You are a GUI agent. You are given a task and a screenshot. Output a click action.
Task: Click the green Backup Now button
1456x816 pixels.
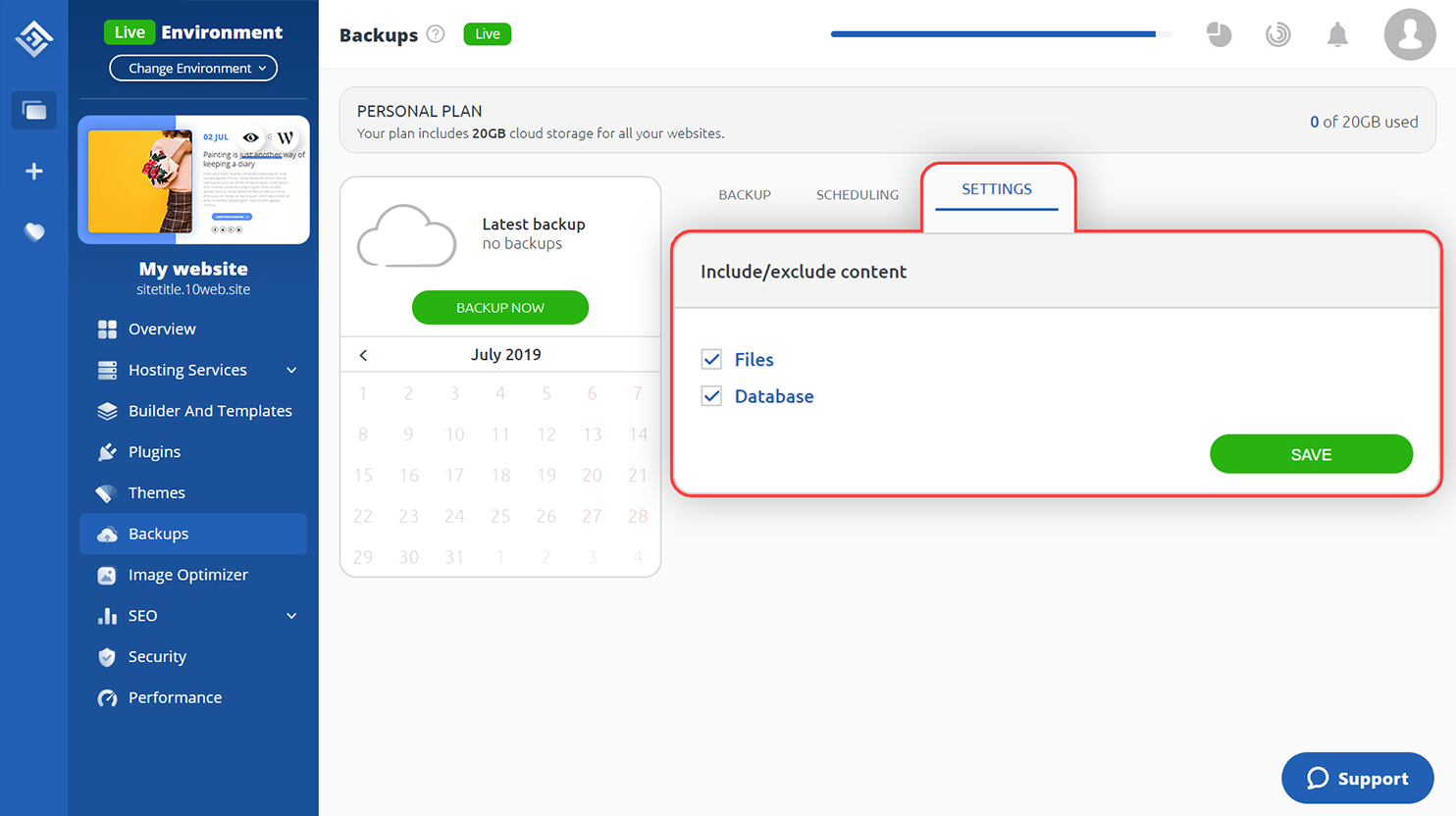[500, 308]
